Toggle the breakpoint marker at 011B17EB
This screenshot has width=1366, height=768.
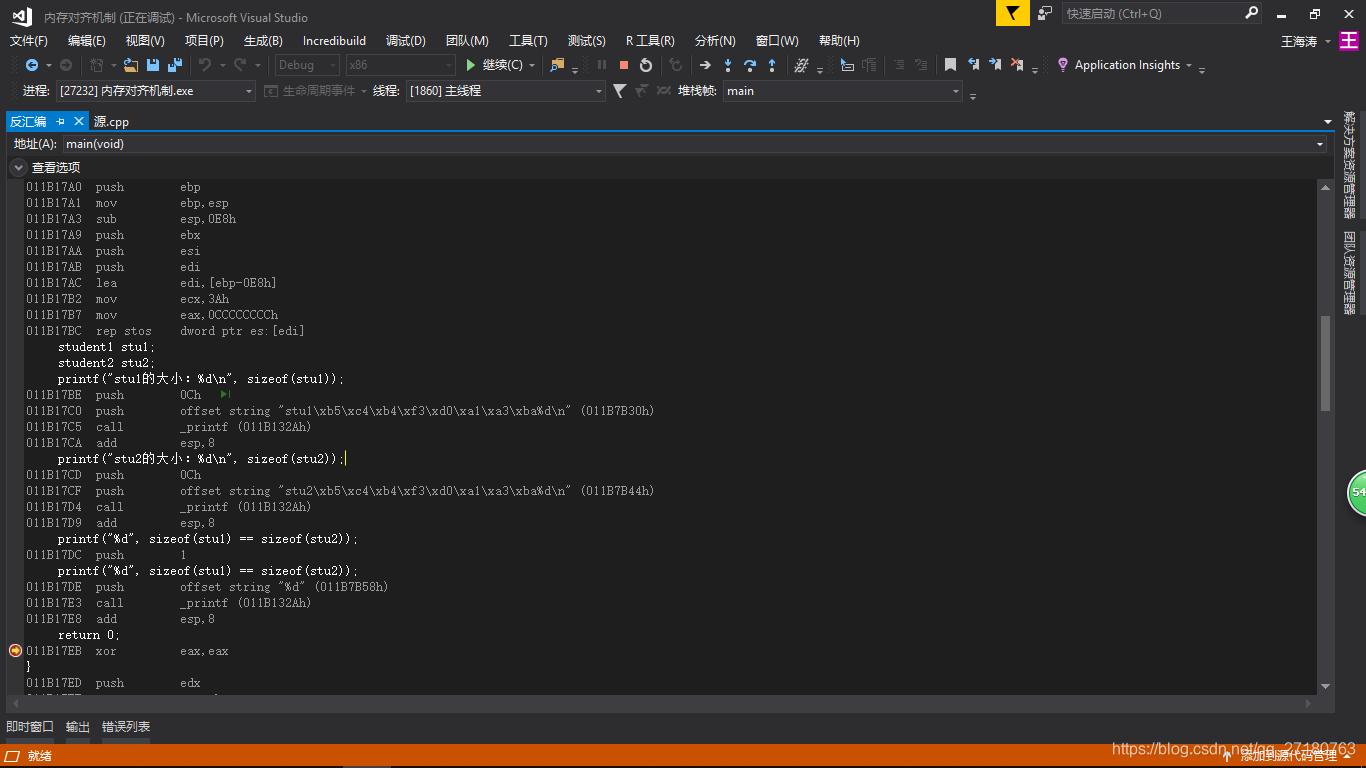coord(15,651)
